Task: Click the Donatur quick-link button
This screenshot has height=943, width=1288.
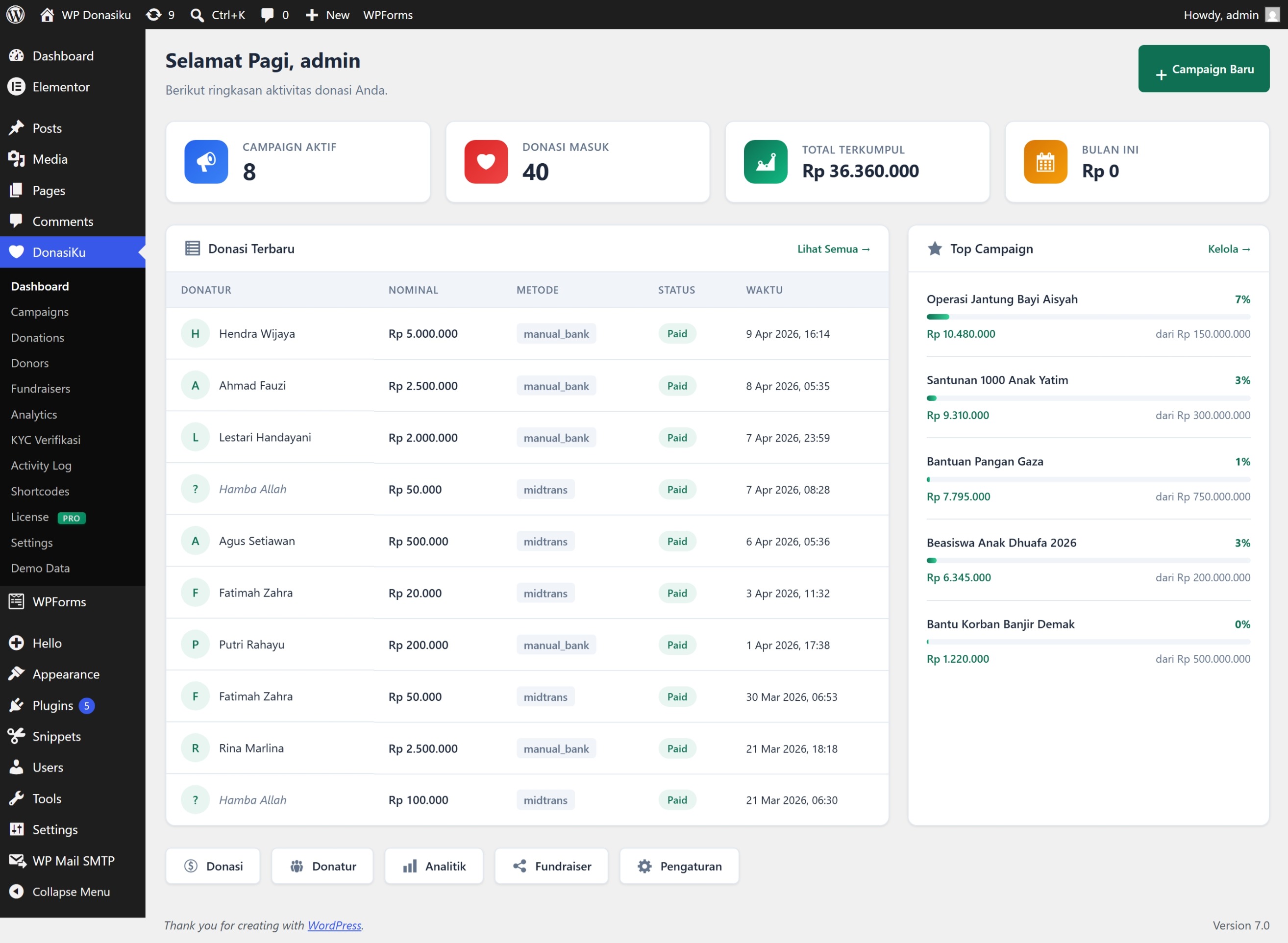Action: pyautogui.click(x=322, y=866)
